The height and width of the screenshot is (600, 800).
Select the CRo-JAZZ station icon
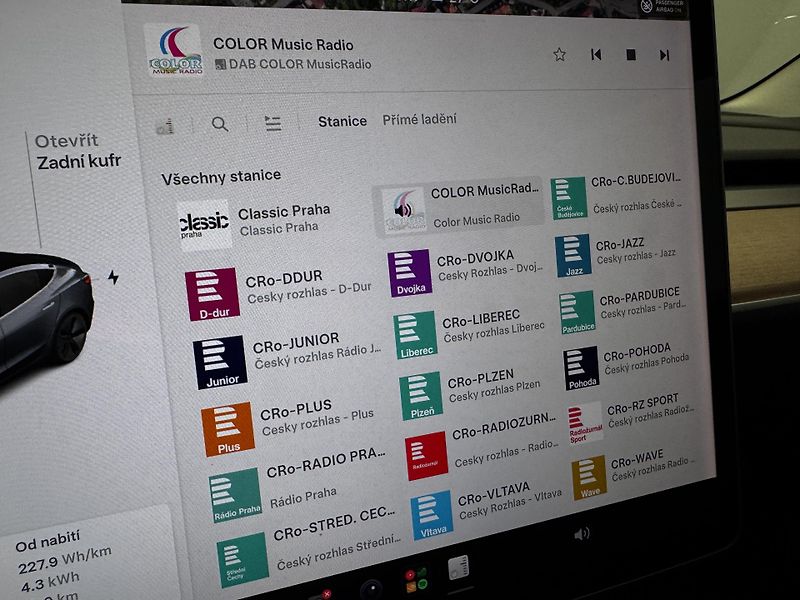click(573, 256)
